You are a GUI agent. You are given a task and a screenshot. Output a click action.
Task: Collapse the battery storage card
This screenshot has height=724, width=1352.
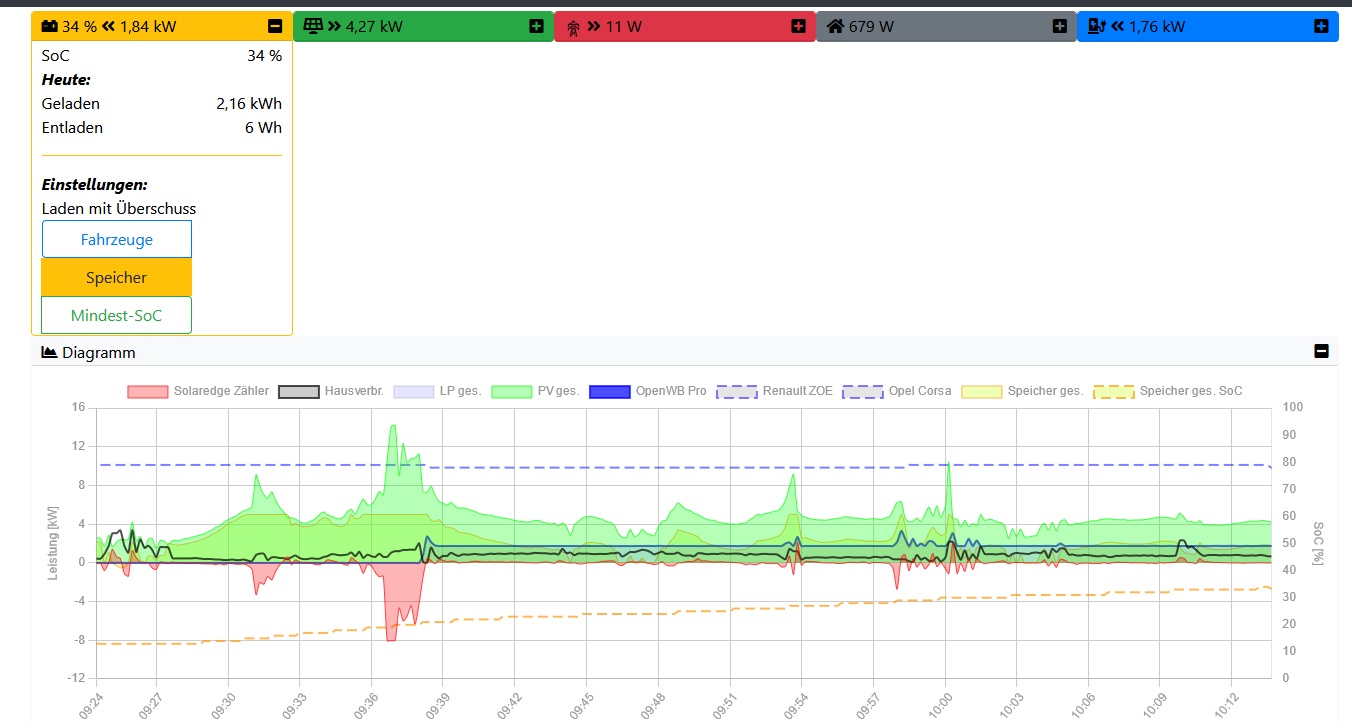click(x=275, y=26)
